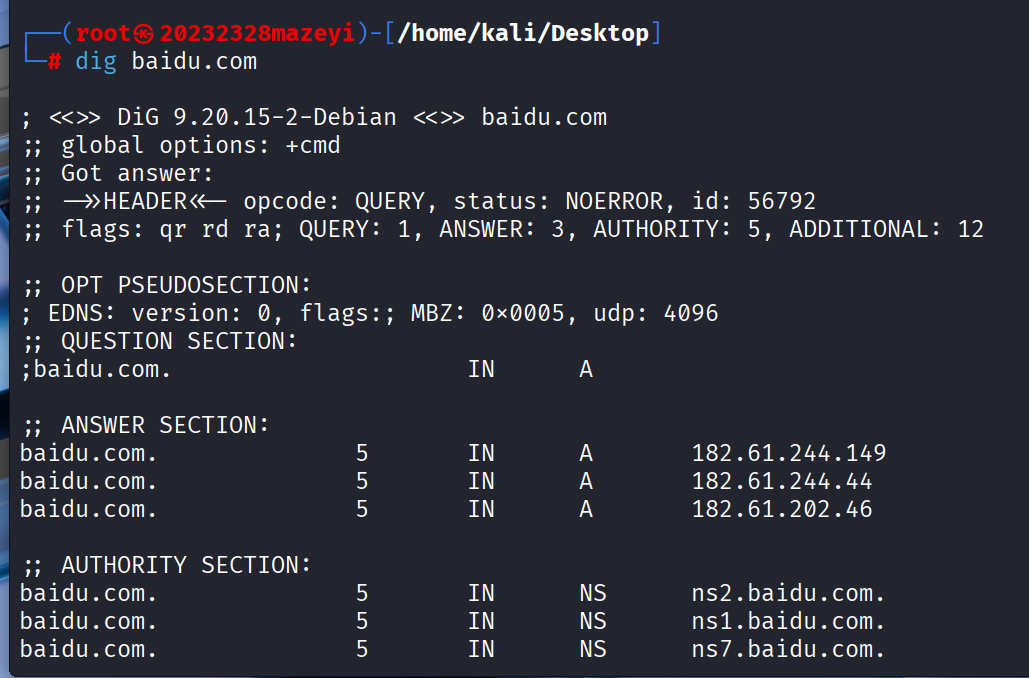The width and height of the screenshot is (1029, 678).
Task: Click the red # prompt symbol
Action: pyautogui.click(x=54, y=62)
